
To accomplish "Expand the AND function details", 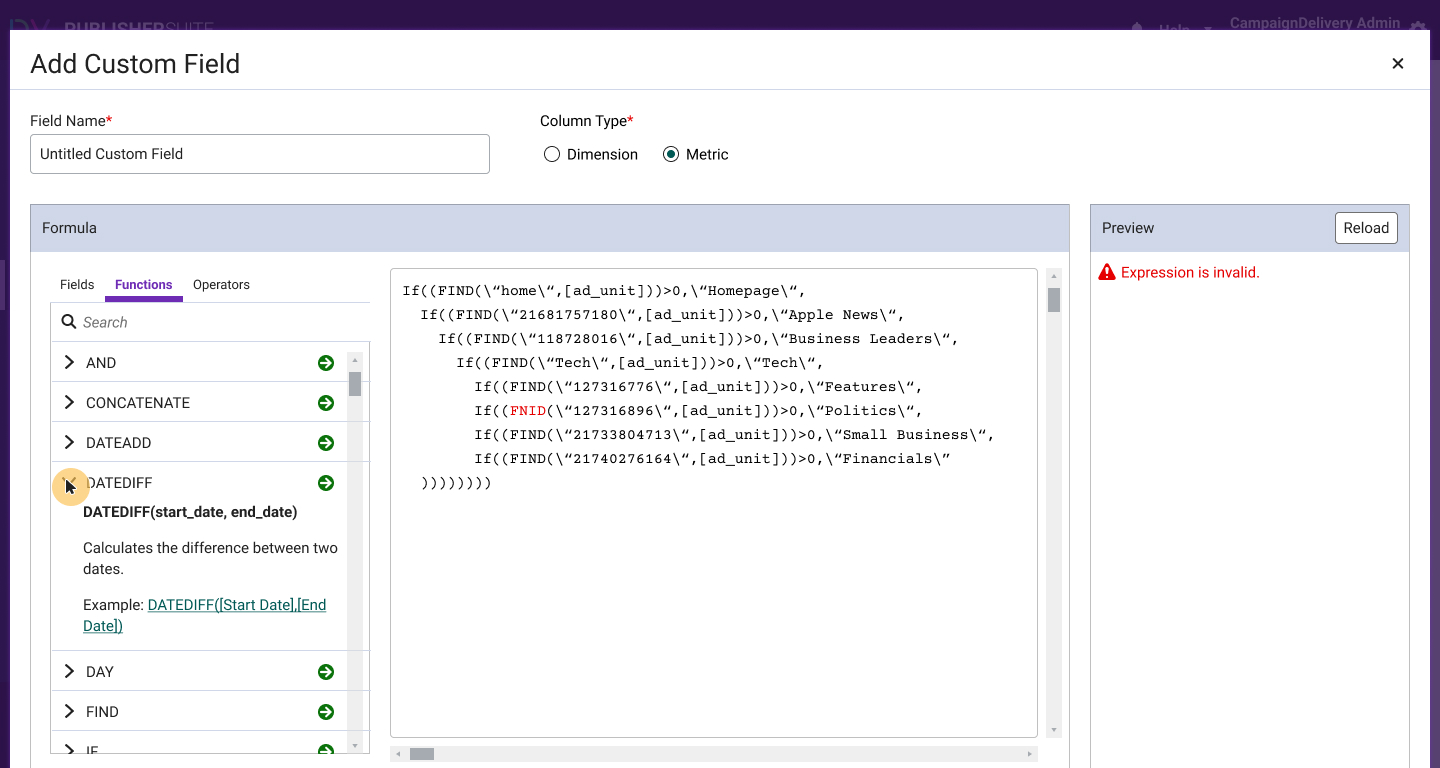I will coord(68,362).
